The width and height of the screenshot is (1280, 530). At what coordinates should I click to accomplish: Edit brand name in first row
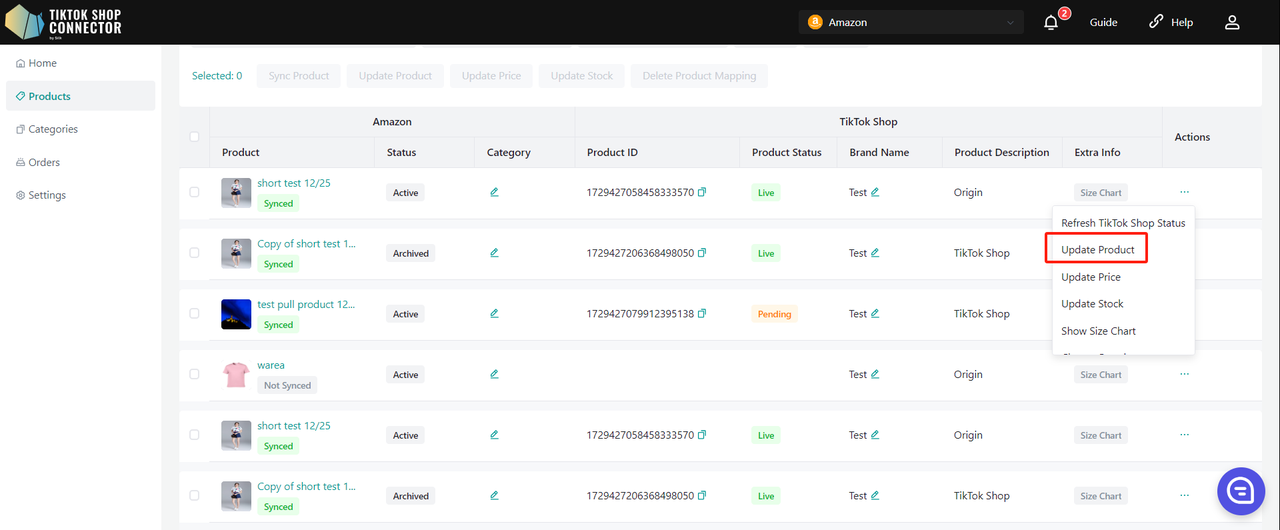(875, 192)
